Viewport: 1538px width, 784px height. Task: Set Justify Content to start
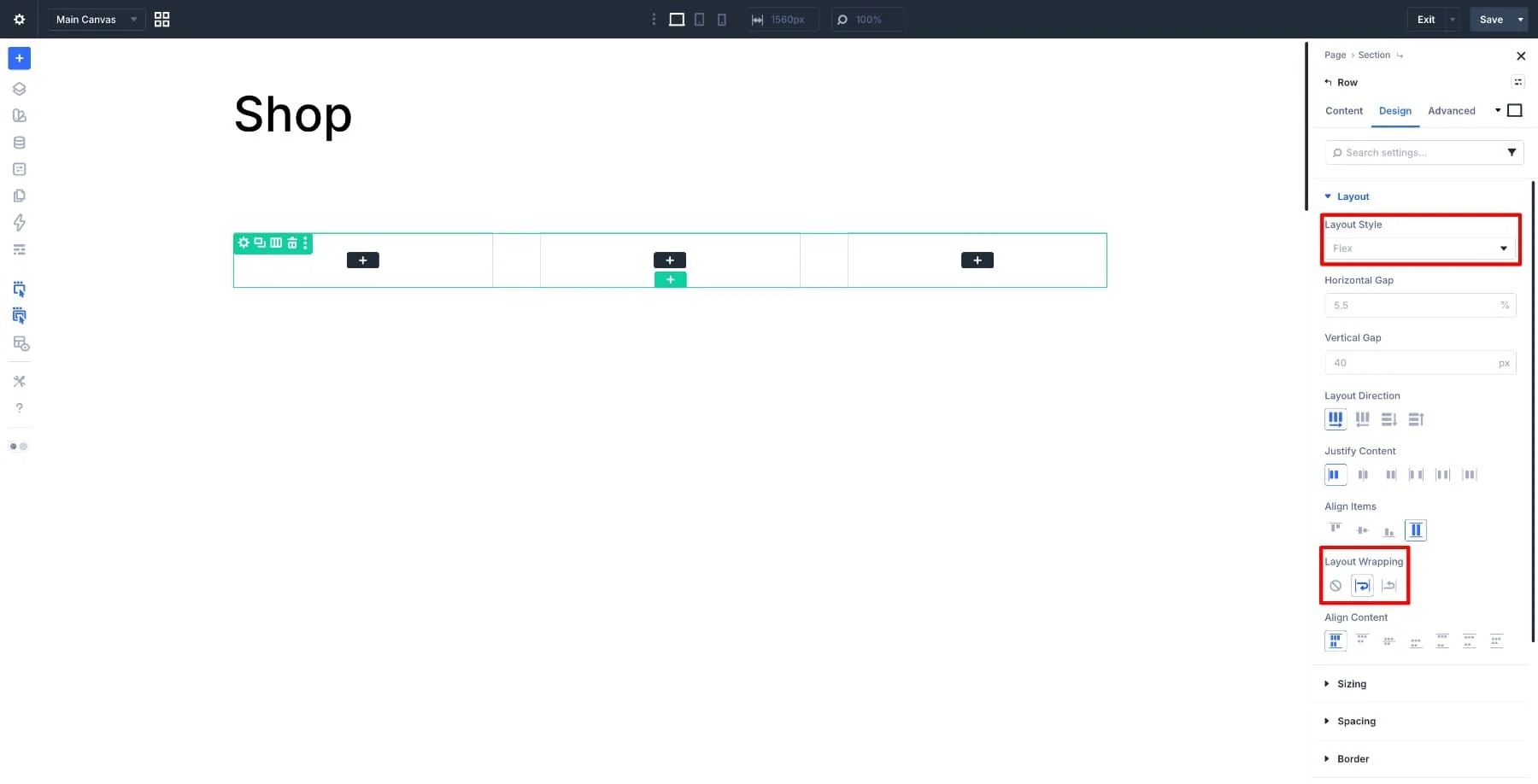coord(1335,475)
